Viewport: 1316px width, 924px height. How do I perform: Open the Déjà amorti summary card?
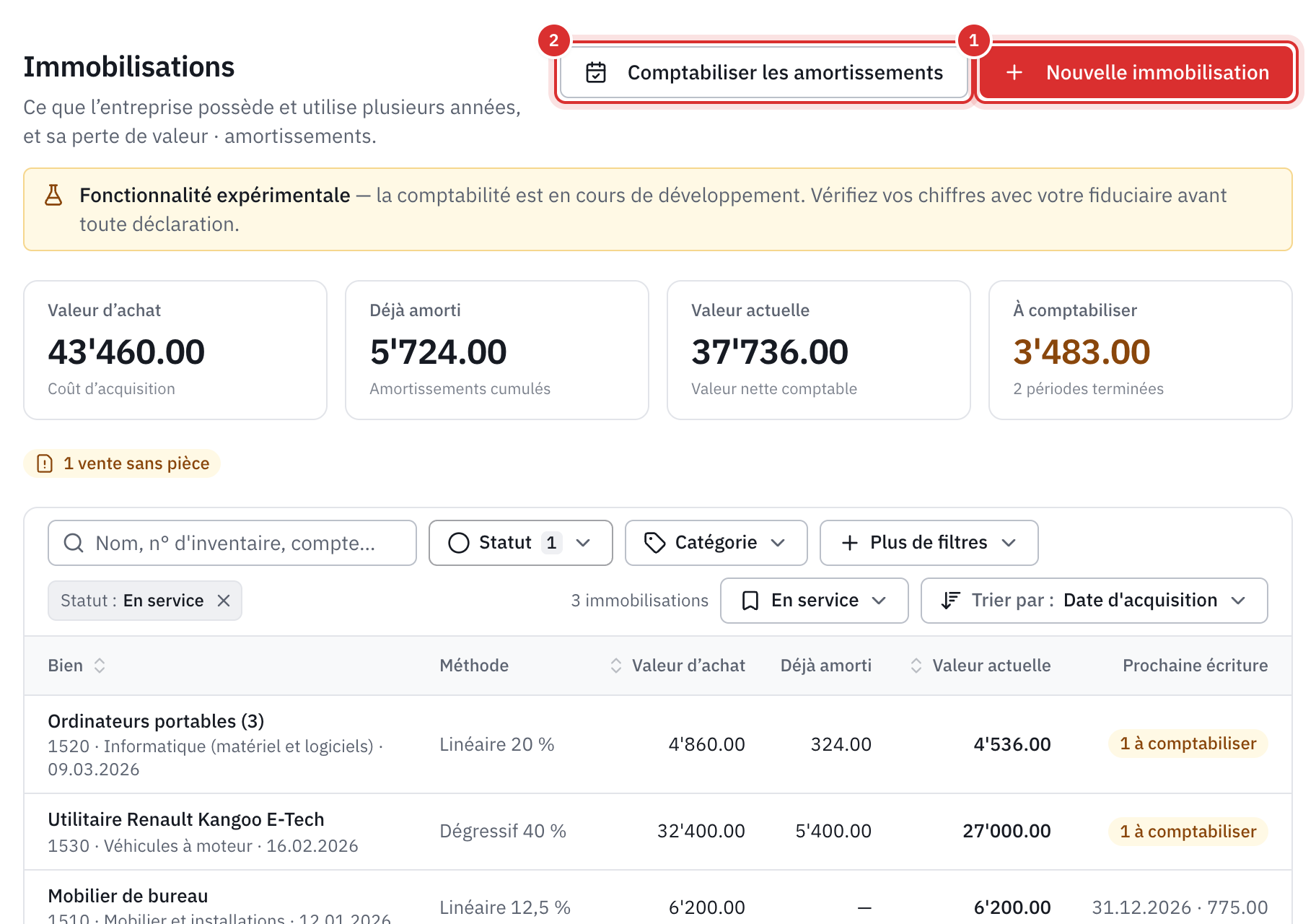pos(497,350)
